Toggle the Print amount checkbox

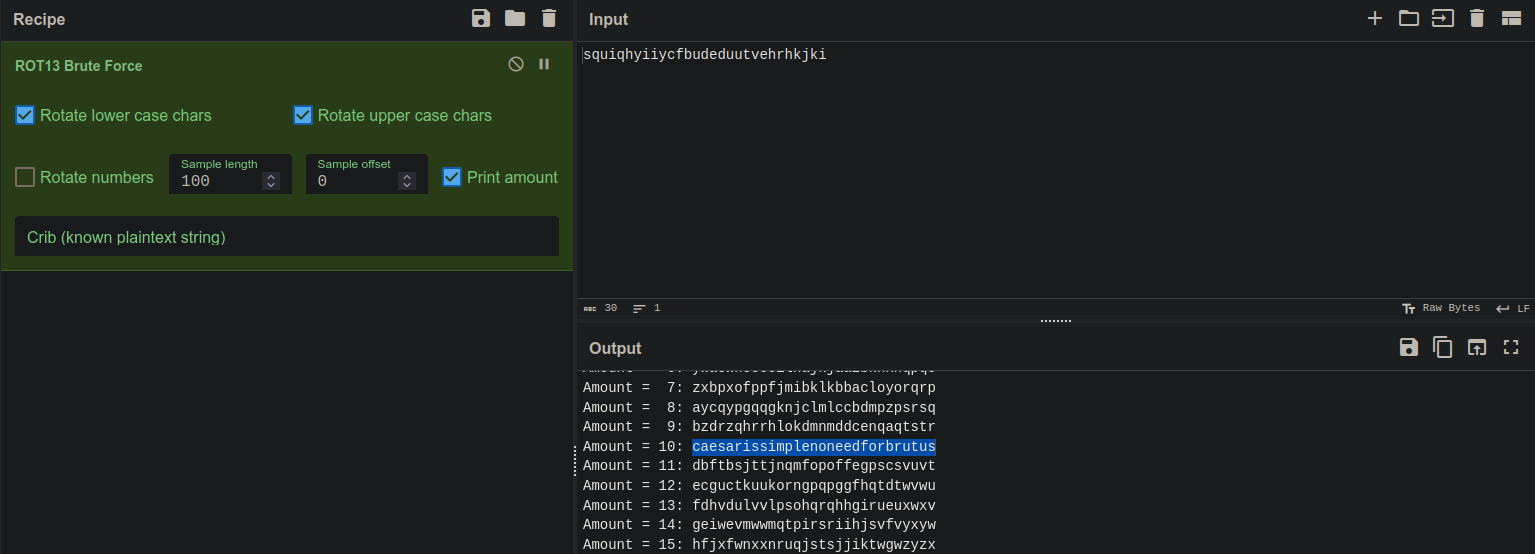452,177
